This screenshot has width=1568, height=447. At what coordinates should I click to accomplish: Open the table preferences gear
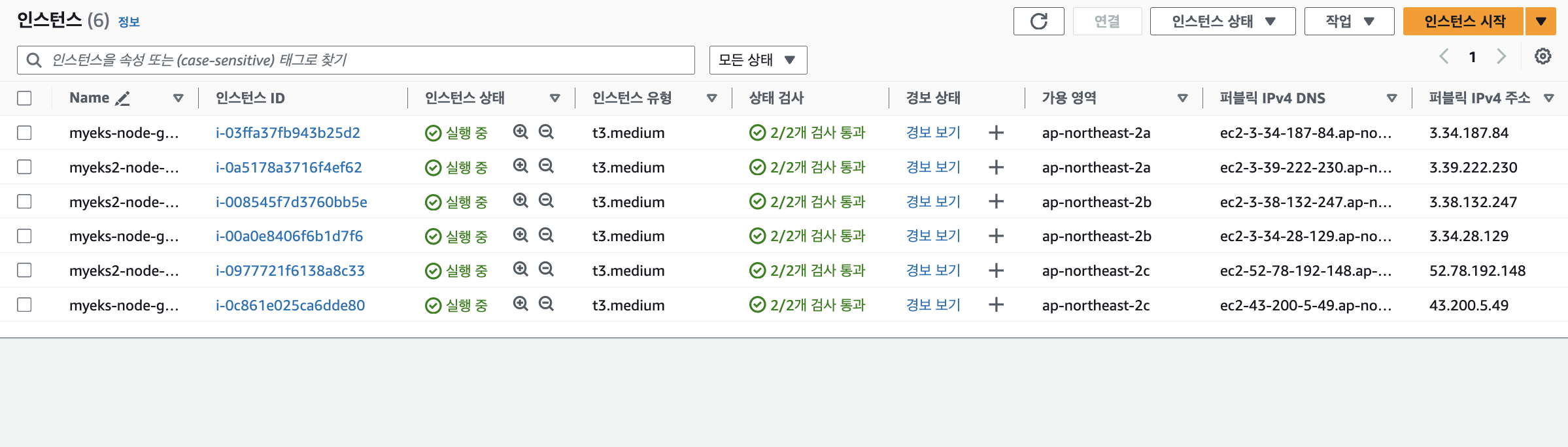pos(1543,56)
